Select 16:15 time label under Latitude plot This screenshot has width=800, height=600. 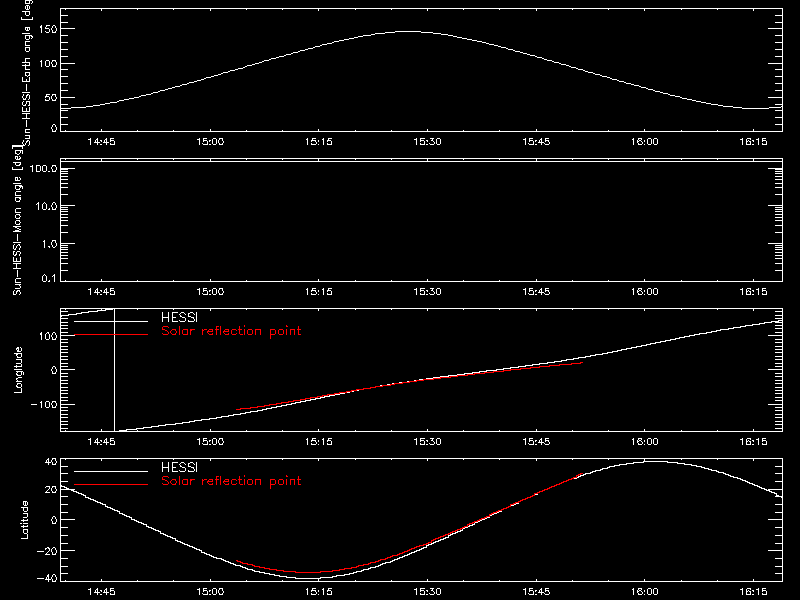pos(753,592)
